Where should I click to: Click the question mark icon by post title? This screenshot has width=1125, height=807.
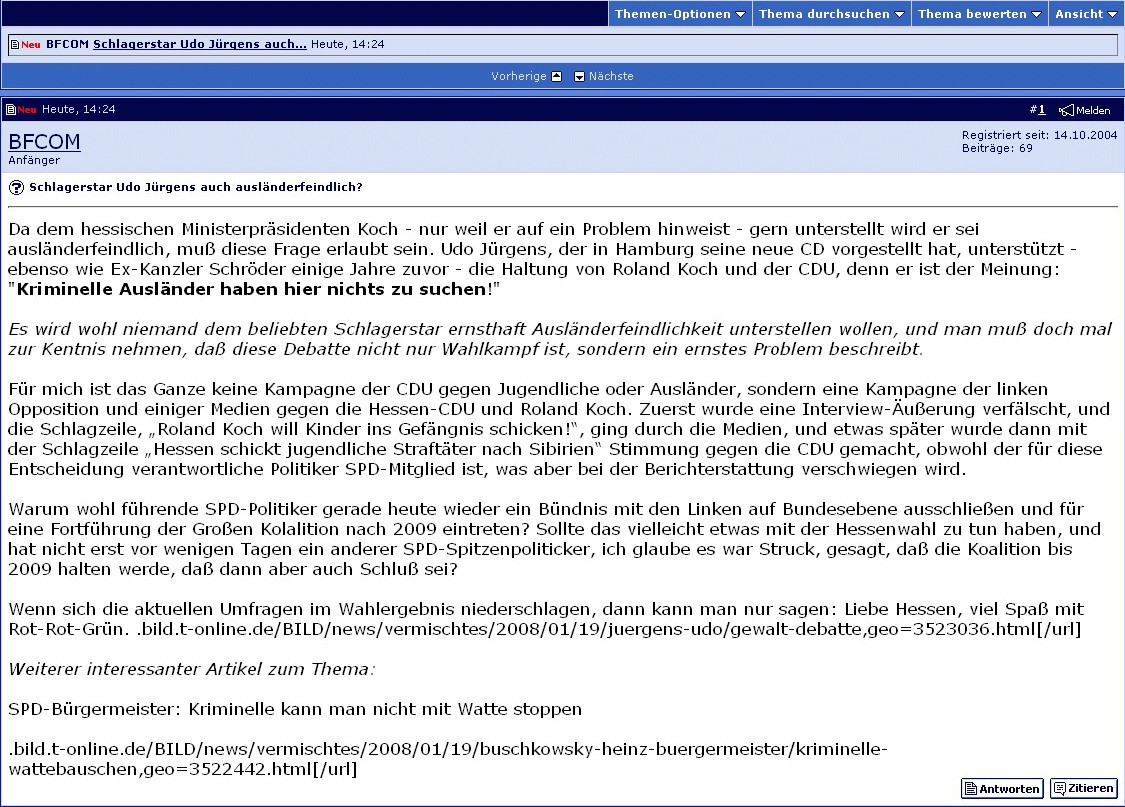[x=17, y=187]
